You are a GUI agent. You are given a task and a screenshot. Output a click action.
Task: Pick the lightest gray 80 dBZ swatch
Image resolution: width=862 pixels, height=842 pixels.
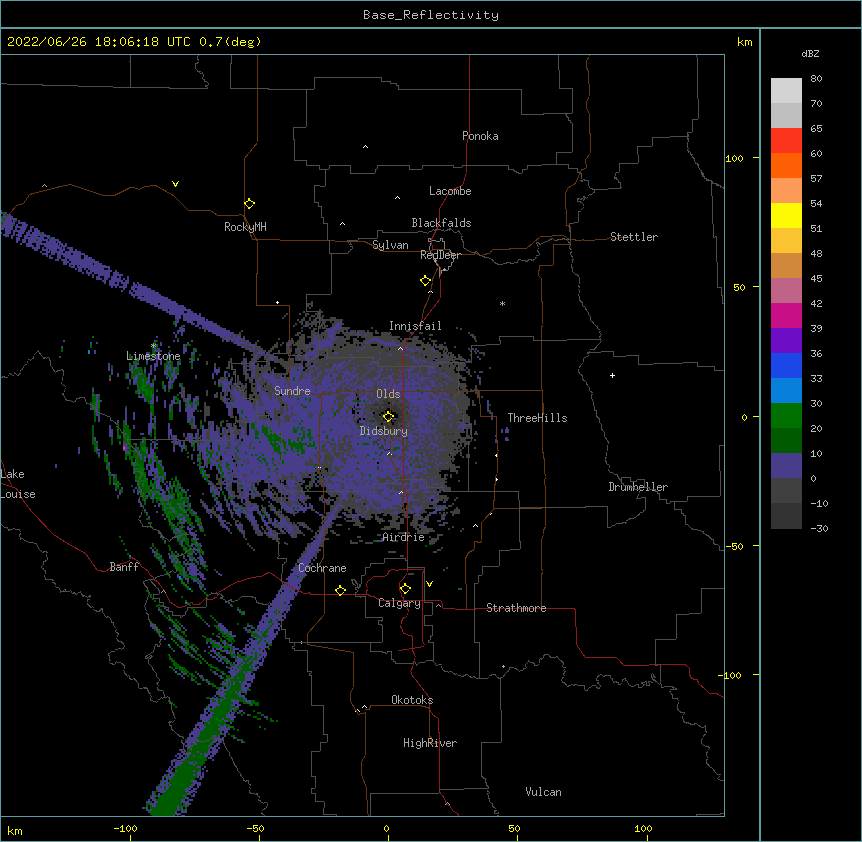coord(786,91)
